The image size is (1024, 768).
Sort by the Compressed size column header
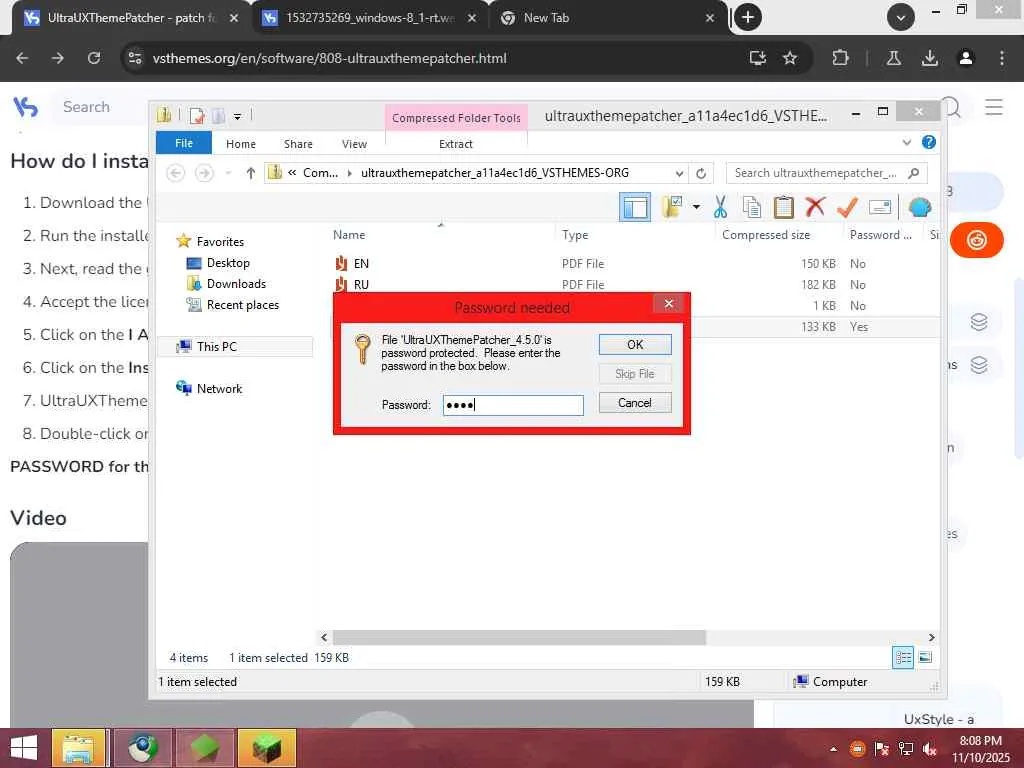(x=765, y=234)
